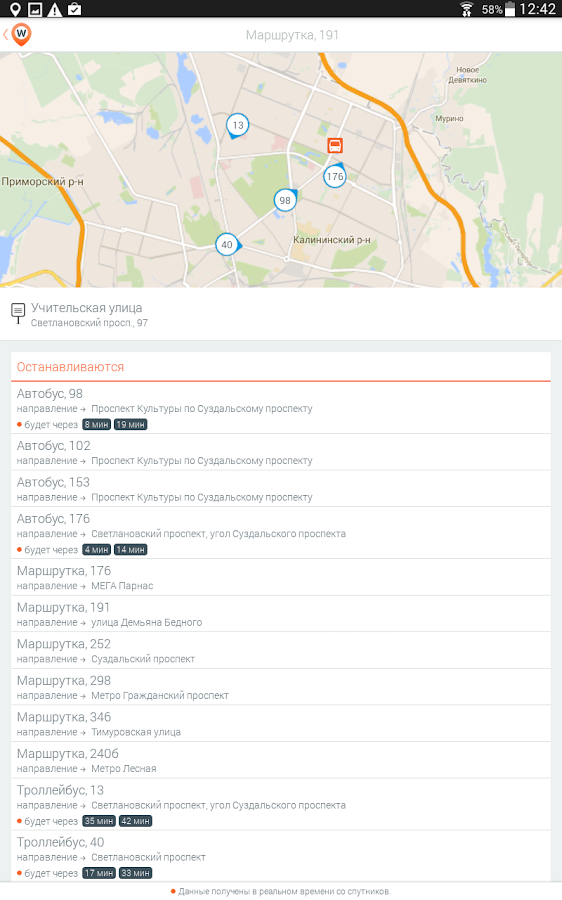Open the Автобус, 98 route
Viewport: 562px width, 900px height.
point(281,408)
